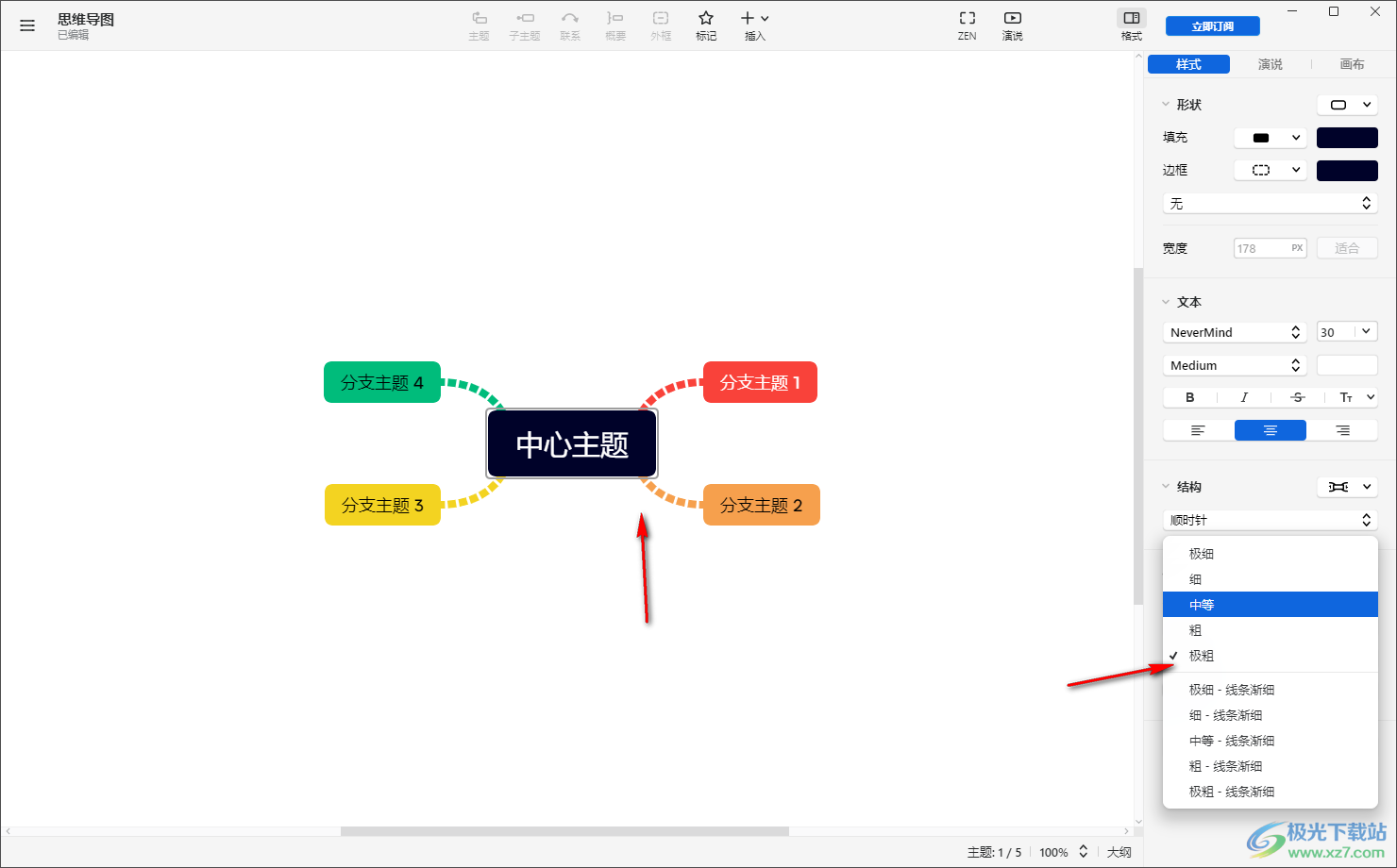
Task: Select the 分支主题 4 node
Action: 382,382
